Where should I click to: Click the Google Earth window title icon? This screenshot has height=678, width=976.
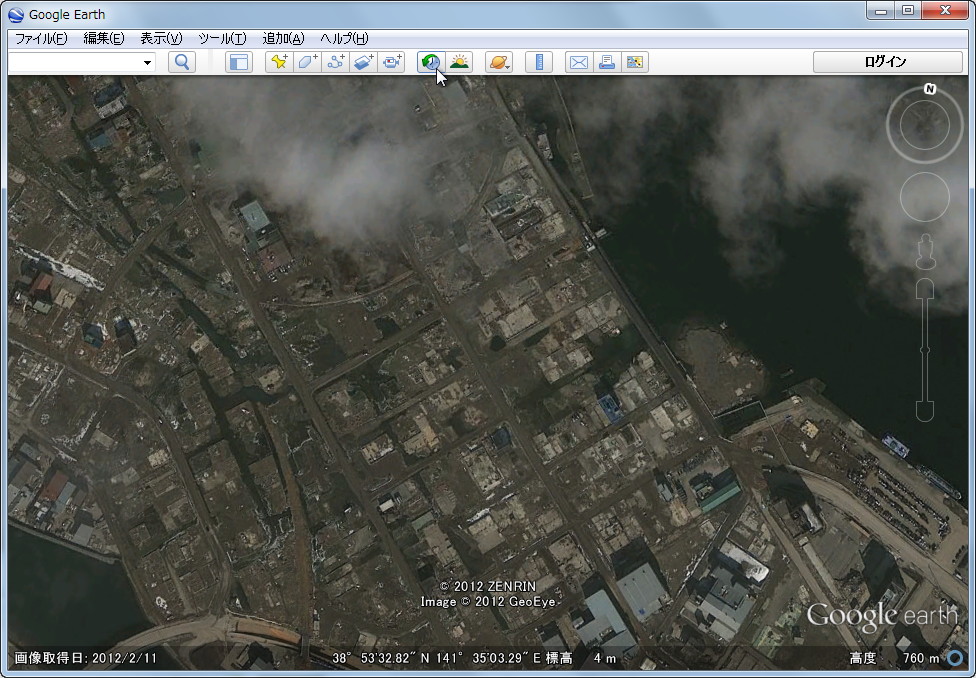(x=16, y=14)
